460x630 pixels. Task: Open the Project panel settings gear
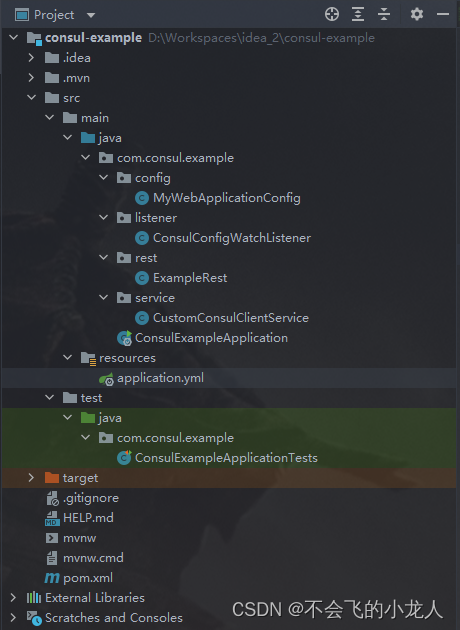(x=417, y=14)
